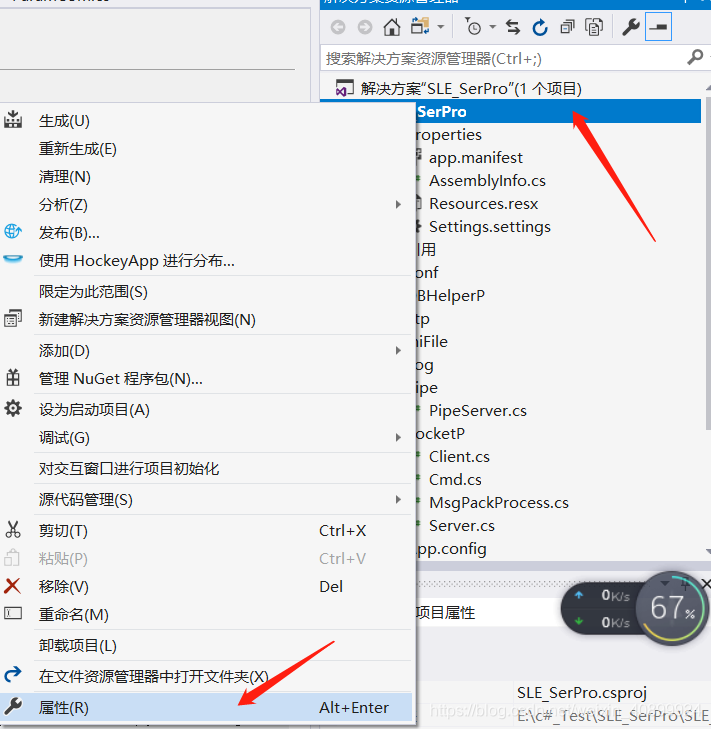711x729 pixels.
Task: Open Server.cs file
Action: 461,525
